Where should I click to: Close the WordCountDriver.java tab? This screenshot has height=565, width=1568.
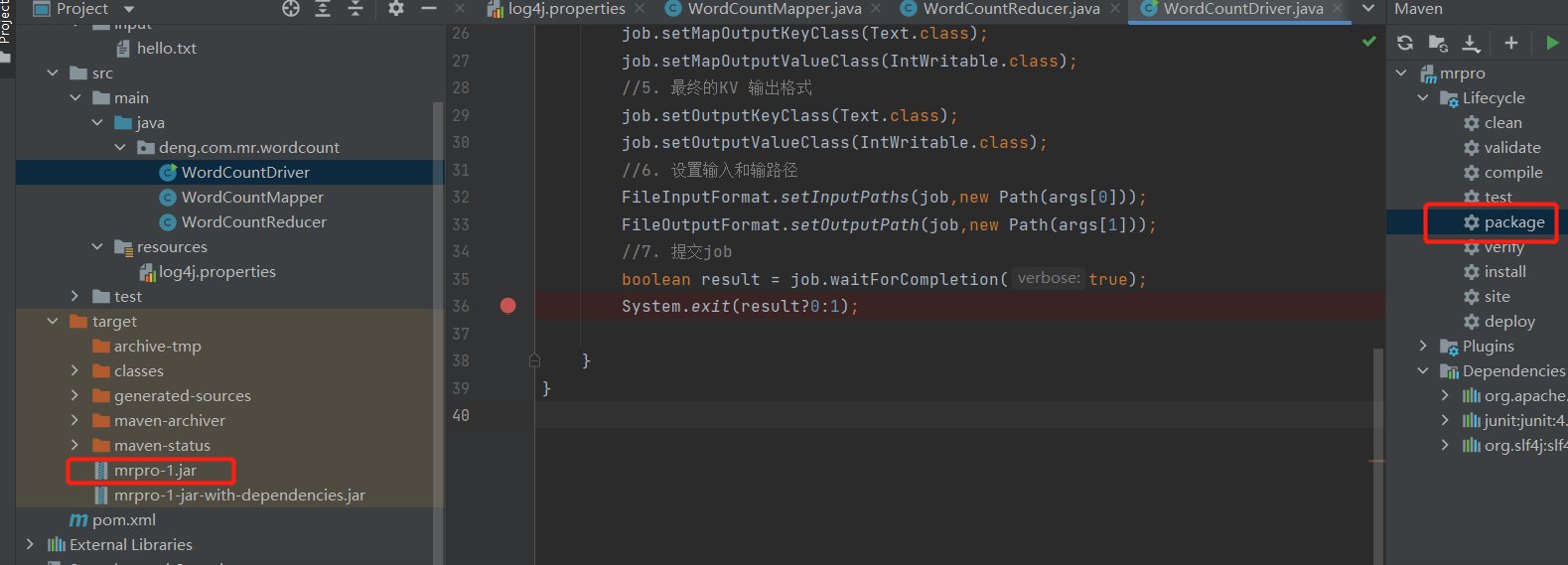(x=1338, y=9)
